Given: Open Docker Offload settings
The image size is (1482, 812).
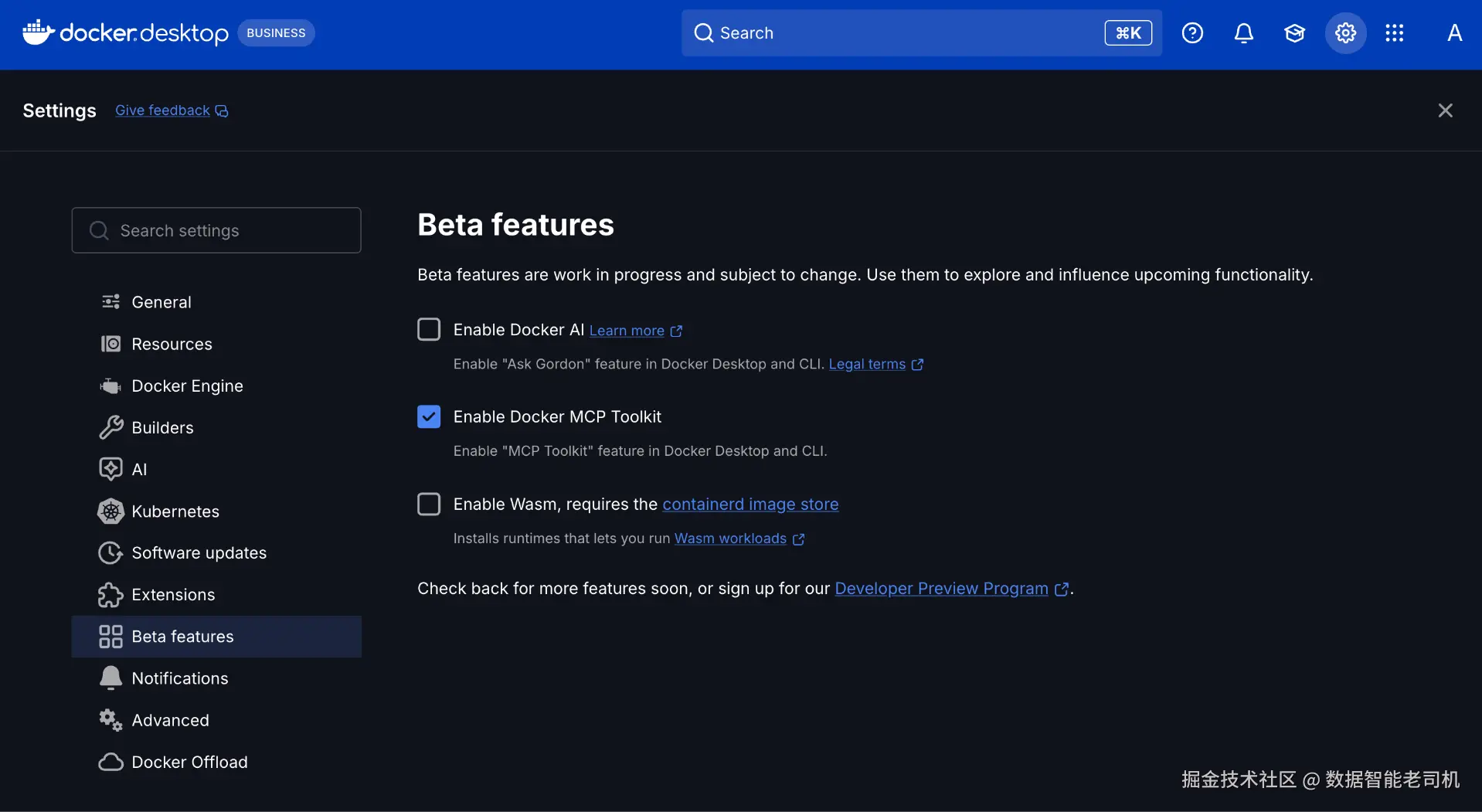Looking at the screenshot, I should [x=216, y=762].
